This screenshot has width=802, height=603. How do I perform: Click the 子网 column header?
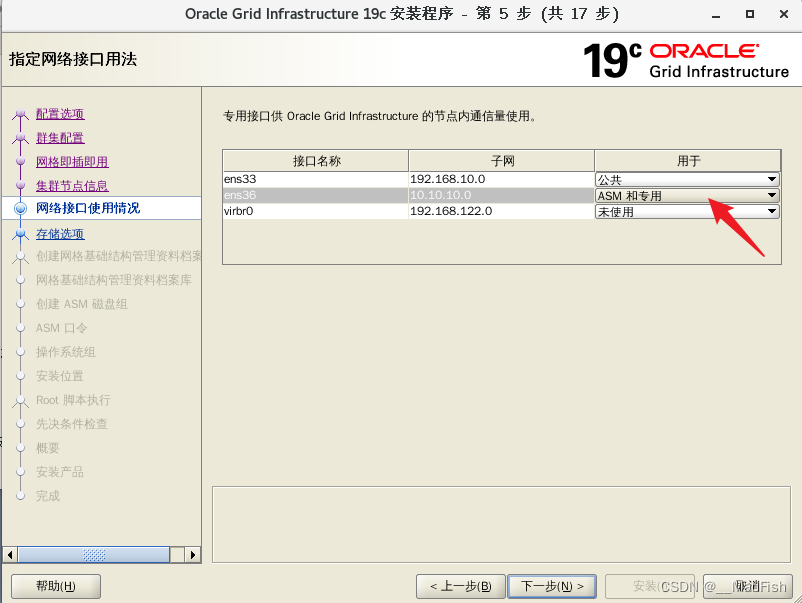pos(501,161)
